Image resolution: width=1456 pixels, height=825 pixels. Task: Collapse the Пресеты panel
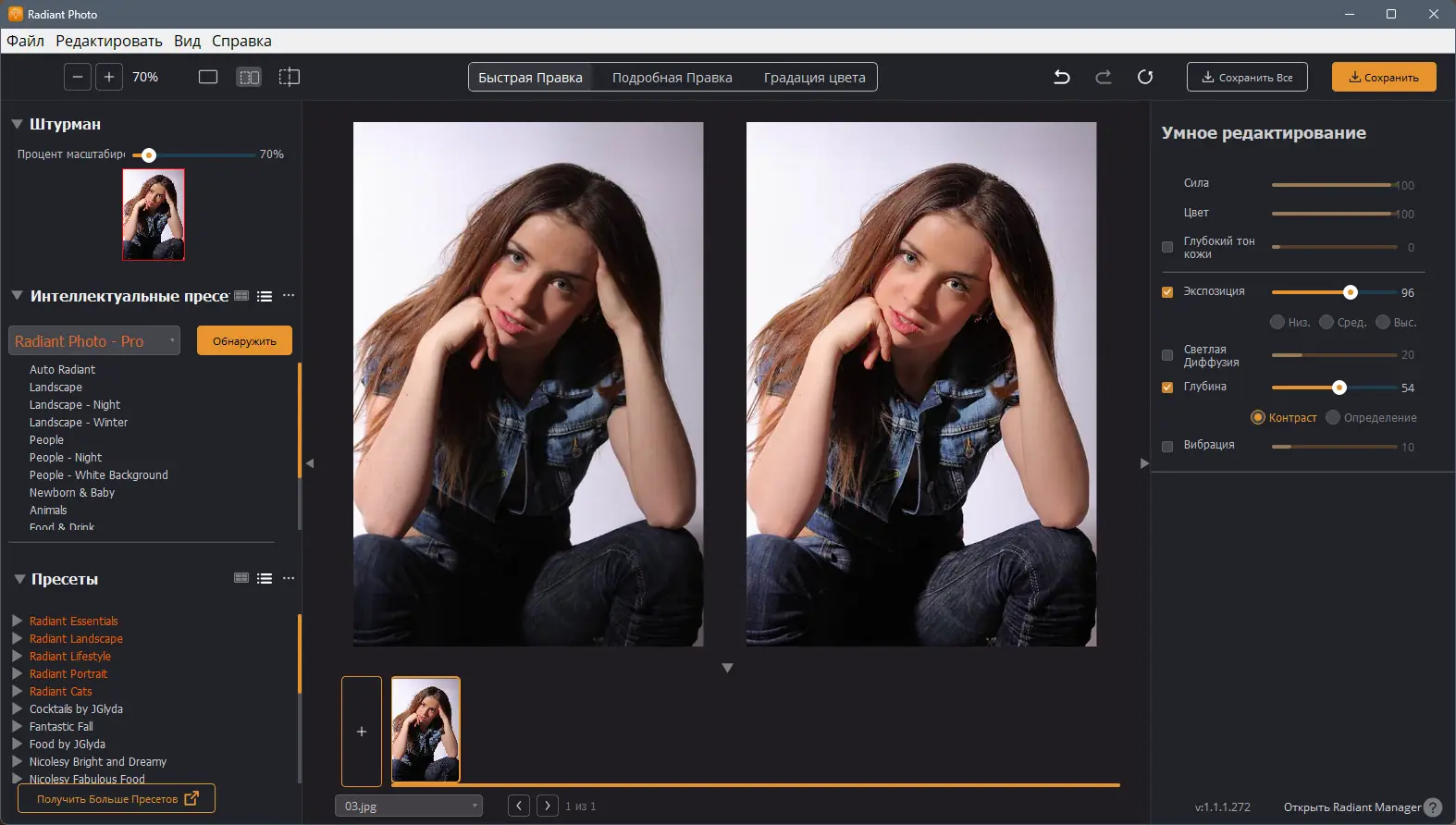click(19, 579)
